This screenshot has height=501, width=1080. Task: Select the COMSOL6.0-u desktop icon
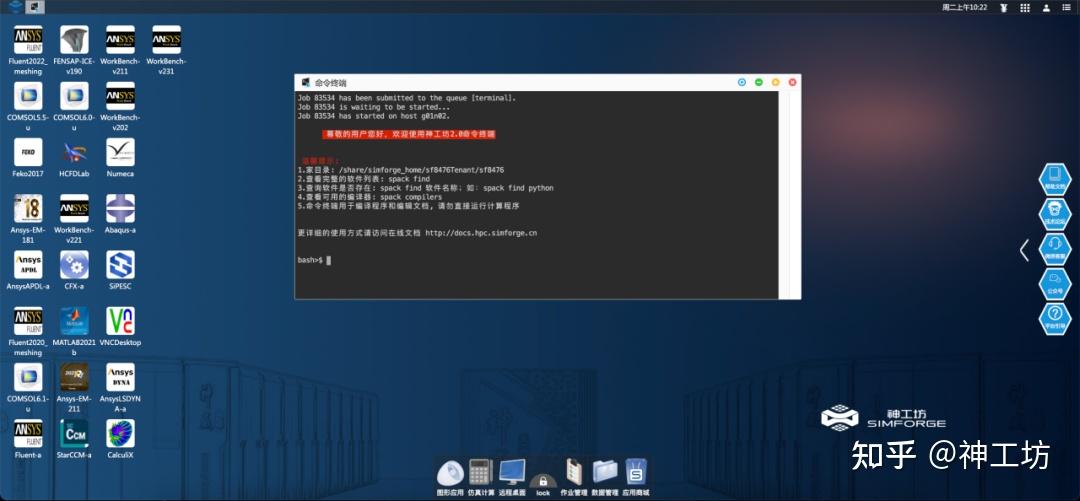(74, 96)
